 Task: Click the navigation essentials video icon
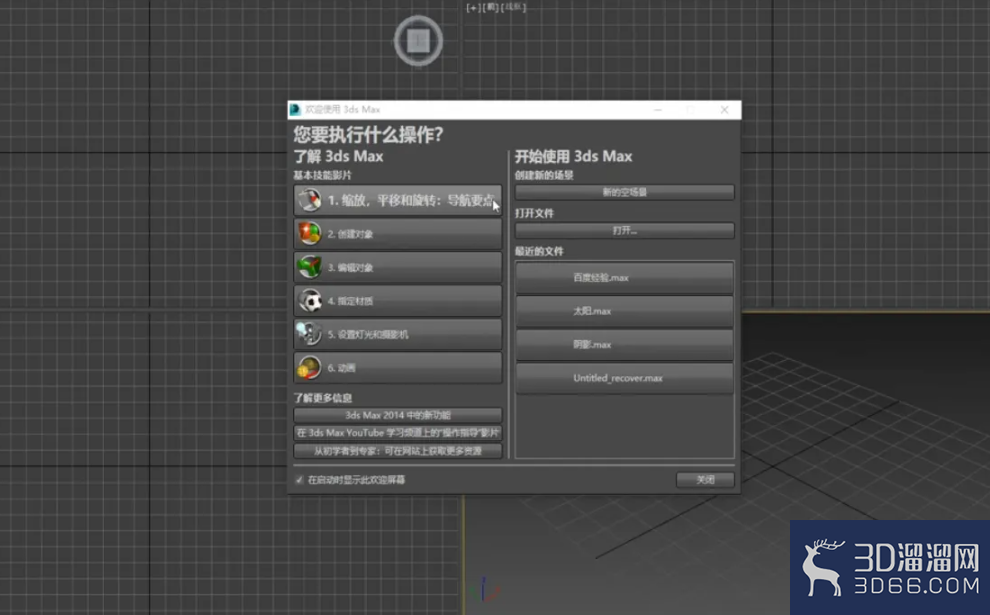coord(309,200)
